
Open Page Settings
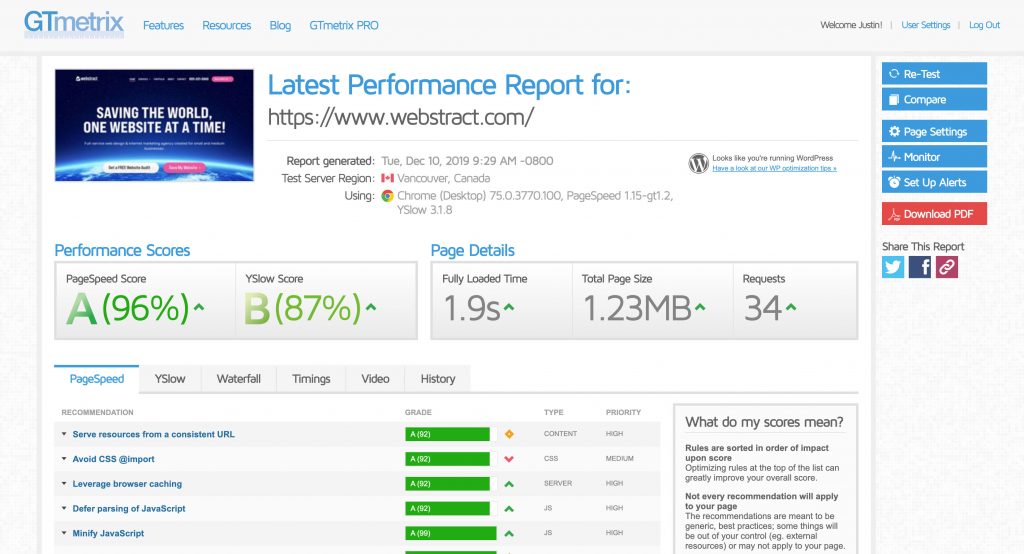pyautogui.click(x=934, y=131)
